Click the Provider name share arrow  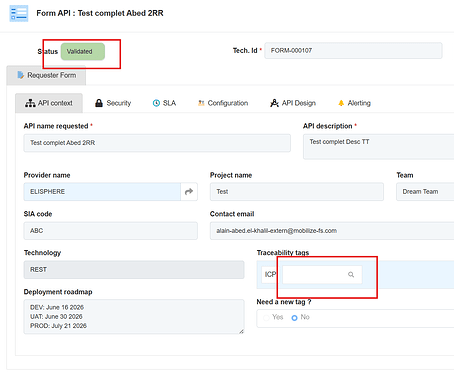tap(189, 192)
